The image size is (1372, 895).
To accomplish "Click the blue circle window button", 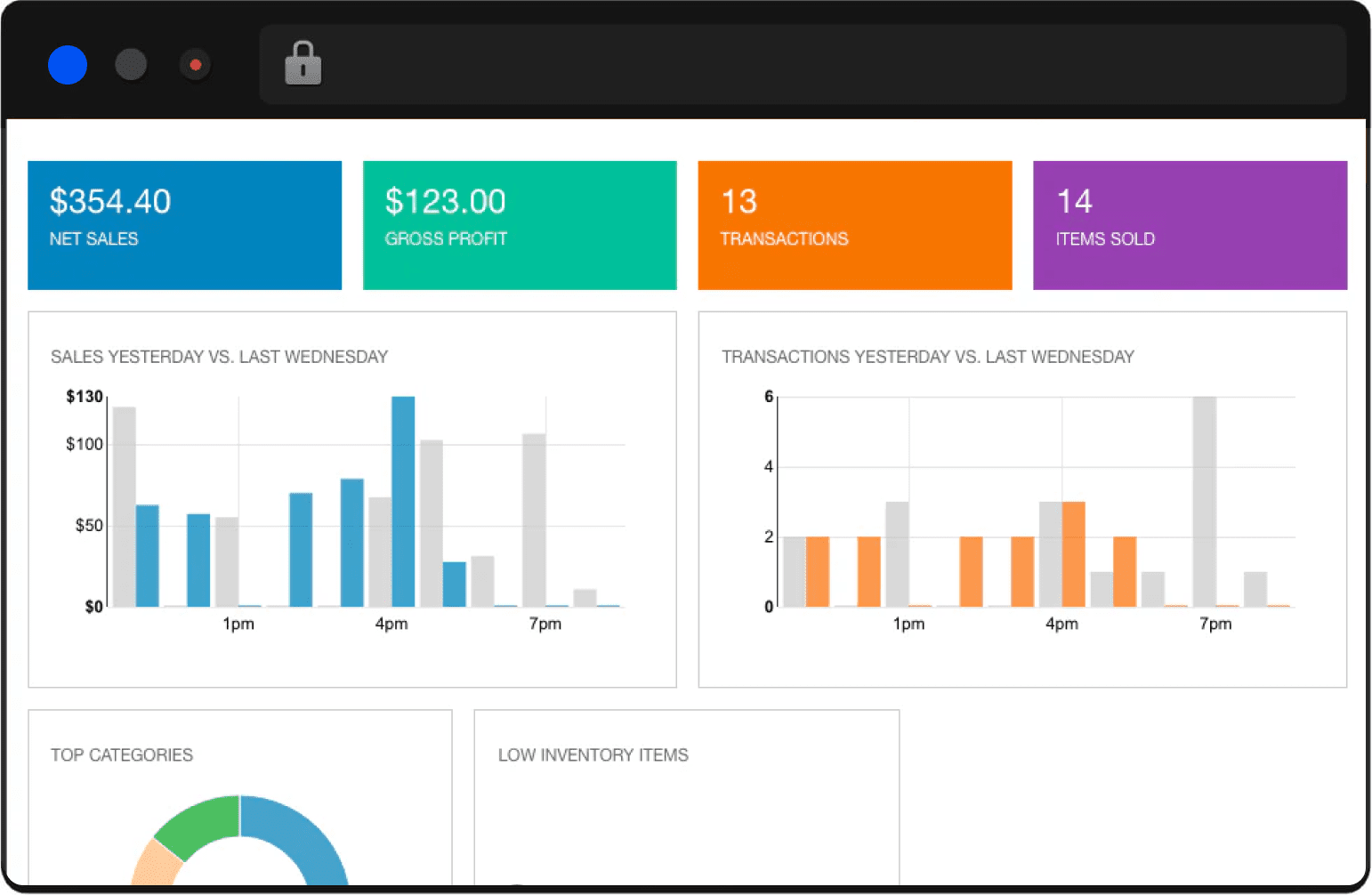I will coord(68,65).
